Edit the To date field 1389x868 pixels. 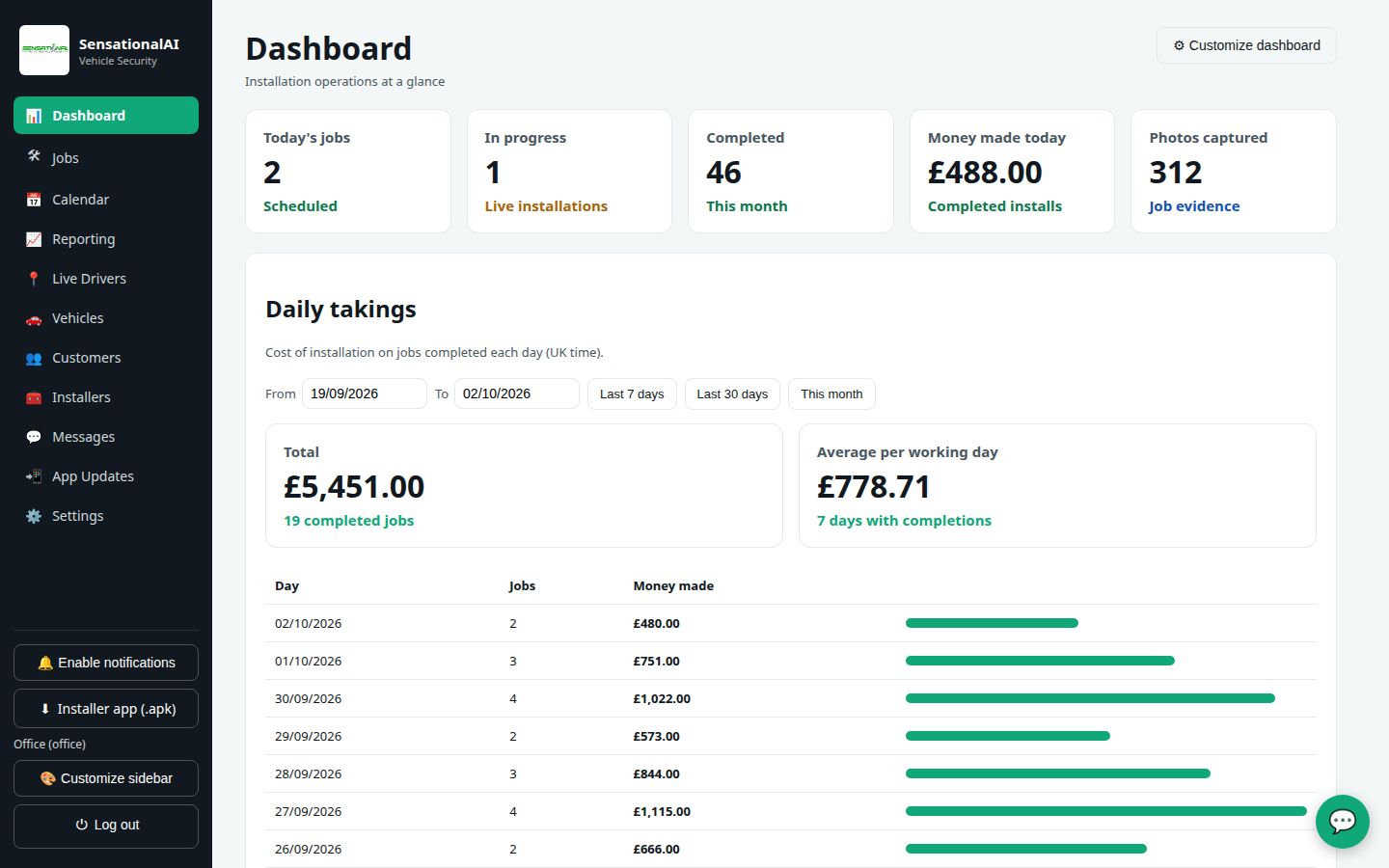tap(517, 393)
